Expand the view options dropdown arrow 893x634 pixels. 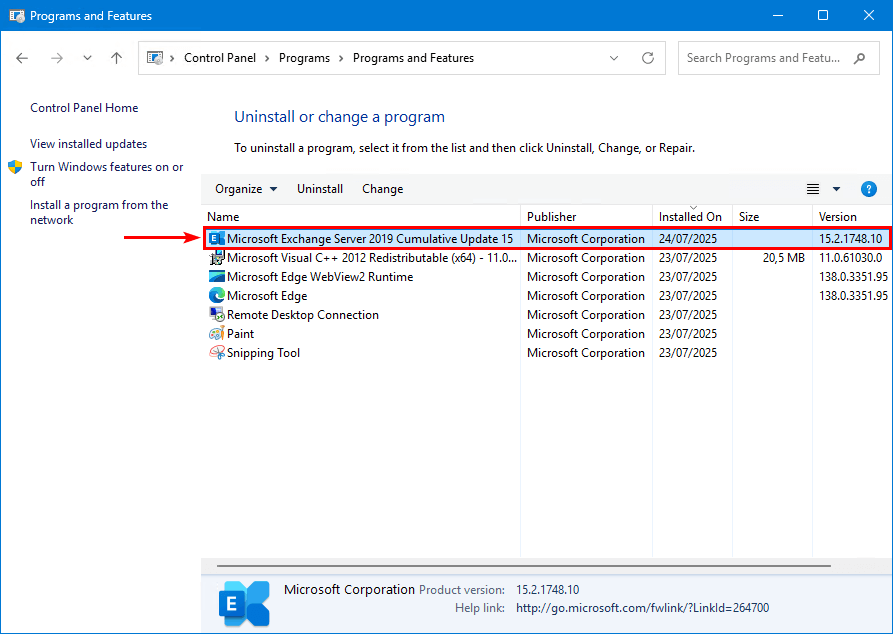point(836,189)
